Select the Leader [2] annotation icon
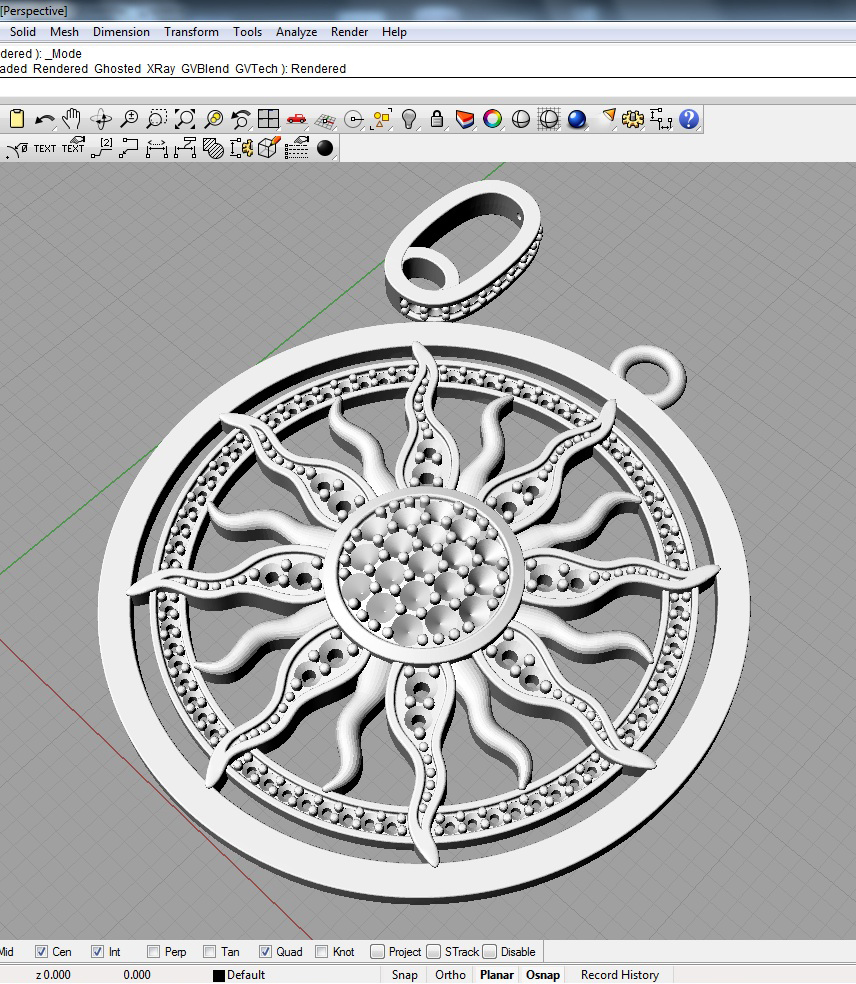The height and width of the screenshot is (984, 856). point(102,148)
